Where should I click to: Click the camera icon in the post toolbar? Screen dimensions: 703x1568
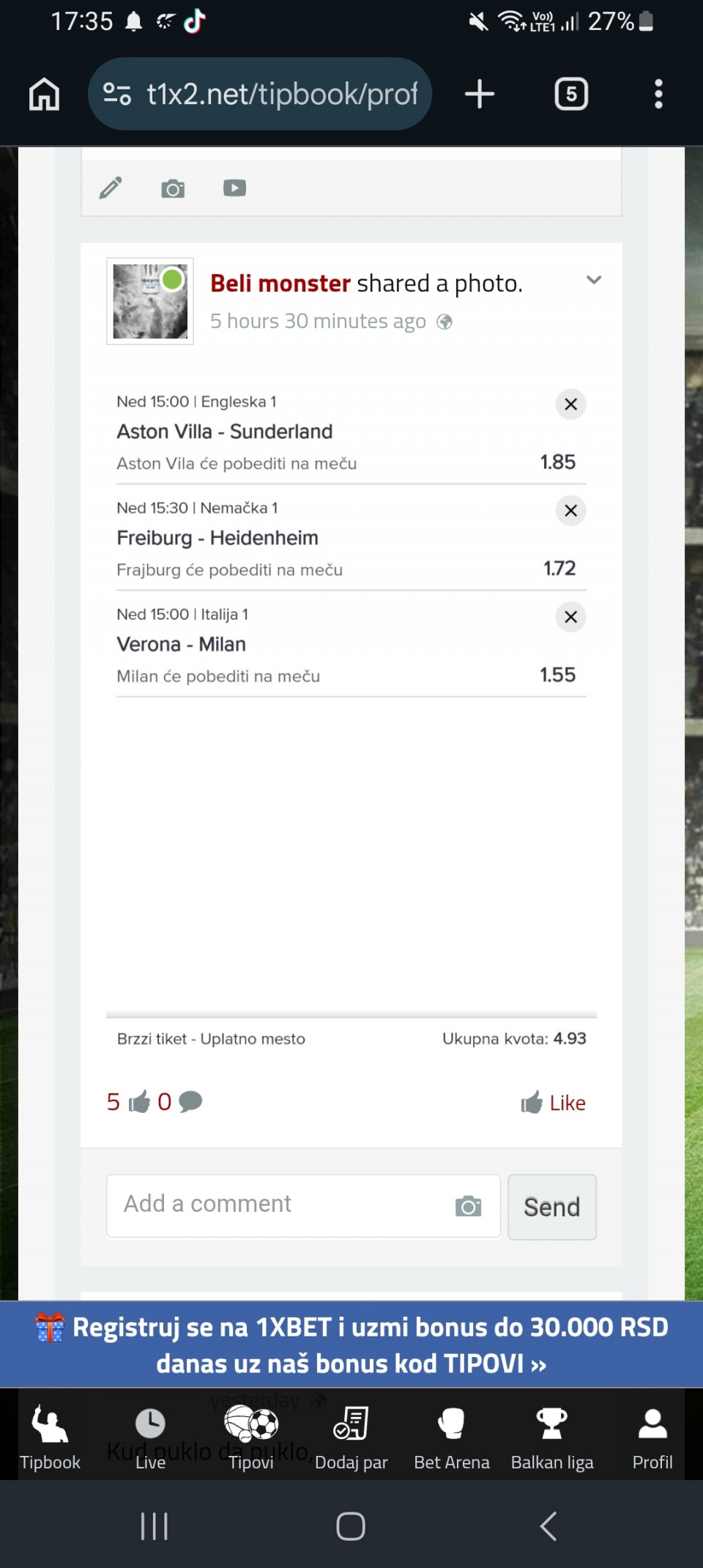click(x=173, y=188)
